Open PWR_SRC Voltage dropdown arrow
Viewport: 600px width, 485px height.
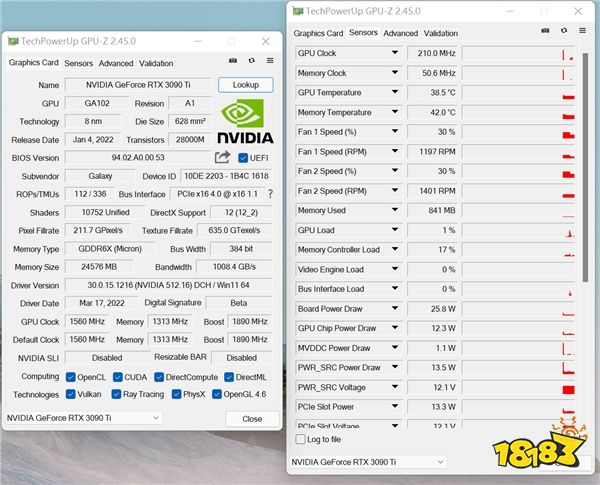point(395,387)
